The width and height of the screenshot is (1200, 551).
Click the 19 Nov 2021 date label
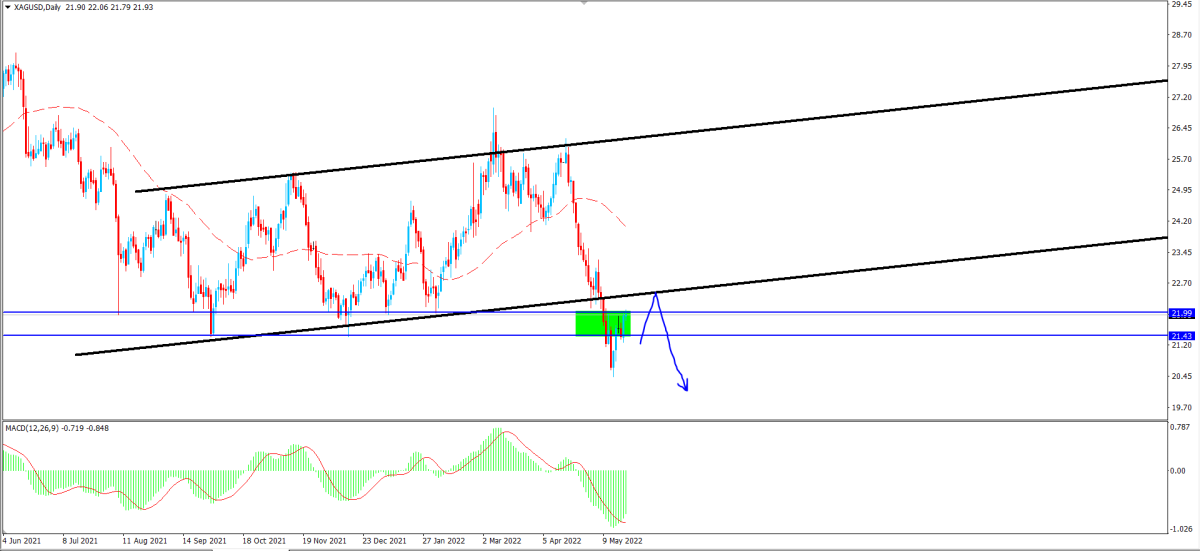[324, 541]
